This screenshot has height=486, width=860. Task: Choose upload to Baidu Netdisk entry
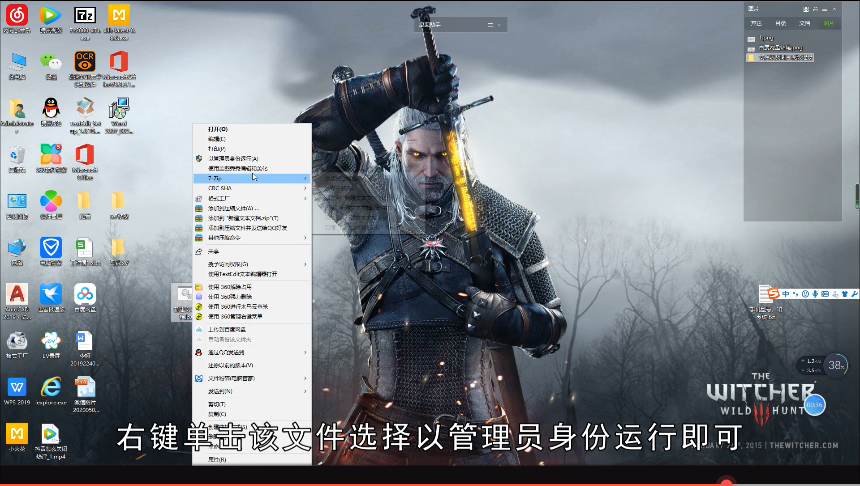pos(252,330)
